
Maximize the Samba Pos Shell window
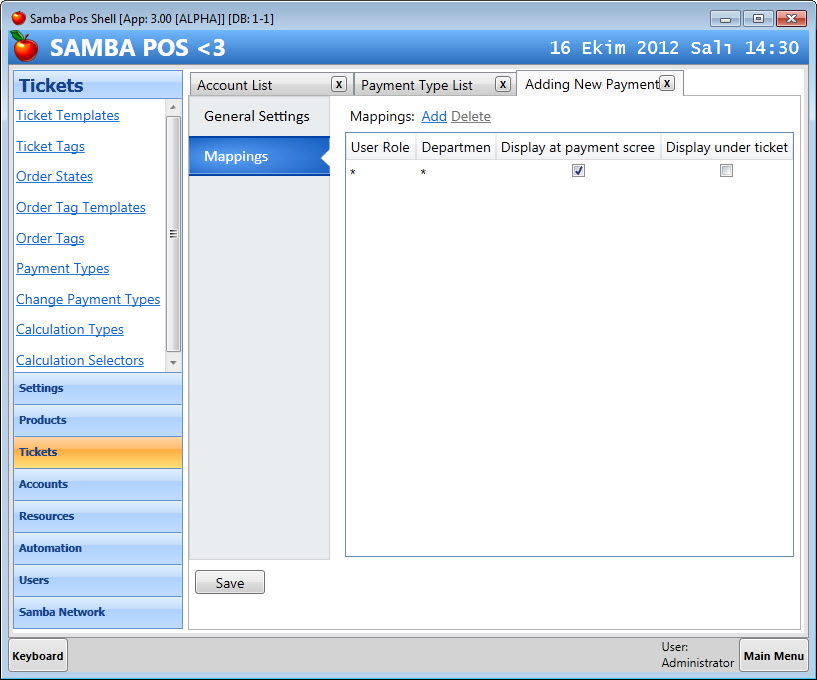coord(758,19)
